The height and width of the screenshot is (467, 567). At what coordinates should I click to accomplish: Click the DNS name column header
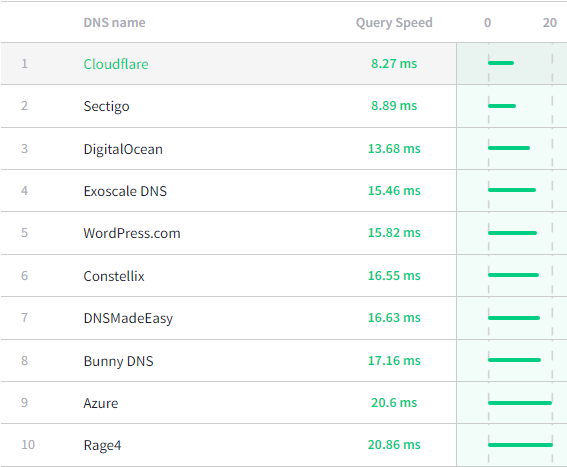click(x=114, y=23)
